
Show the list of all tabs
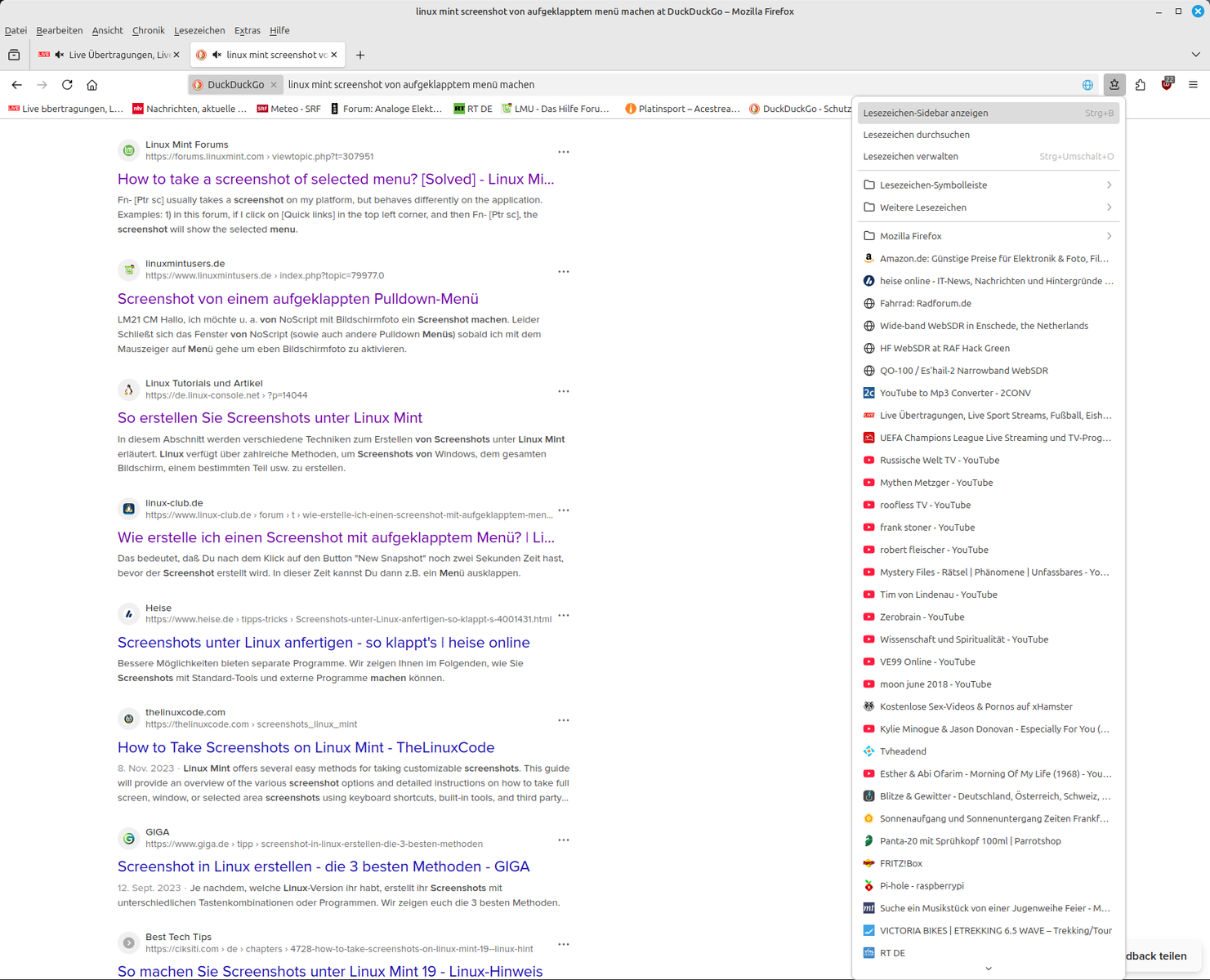[1196, 55]
